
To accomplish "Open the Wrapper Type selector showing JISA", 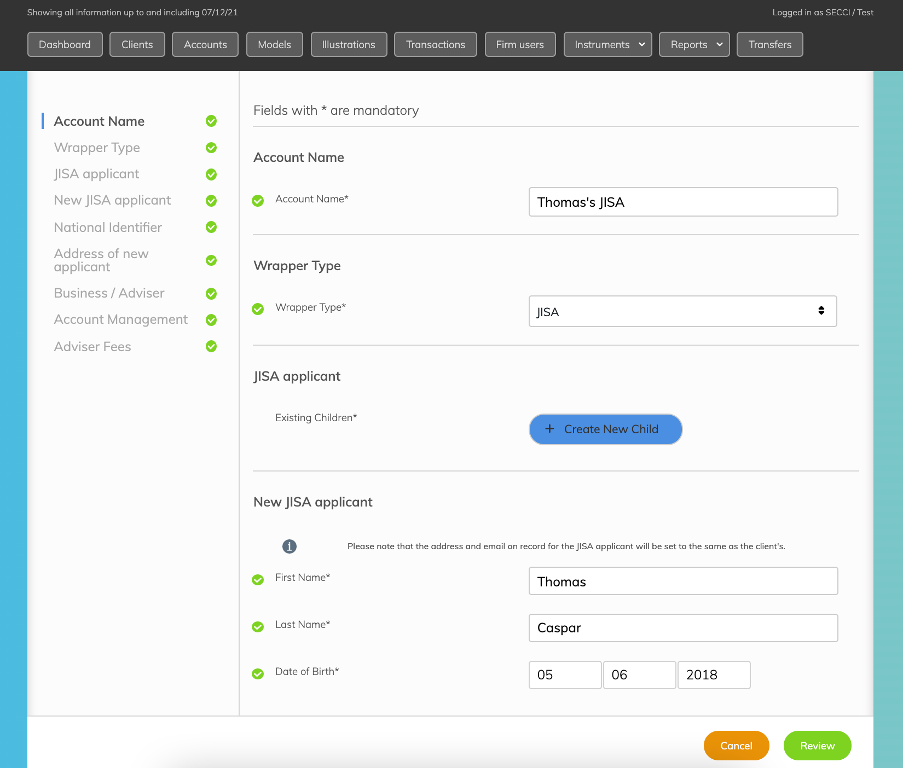I will pos(683,311).
